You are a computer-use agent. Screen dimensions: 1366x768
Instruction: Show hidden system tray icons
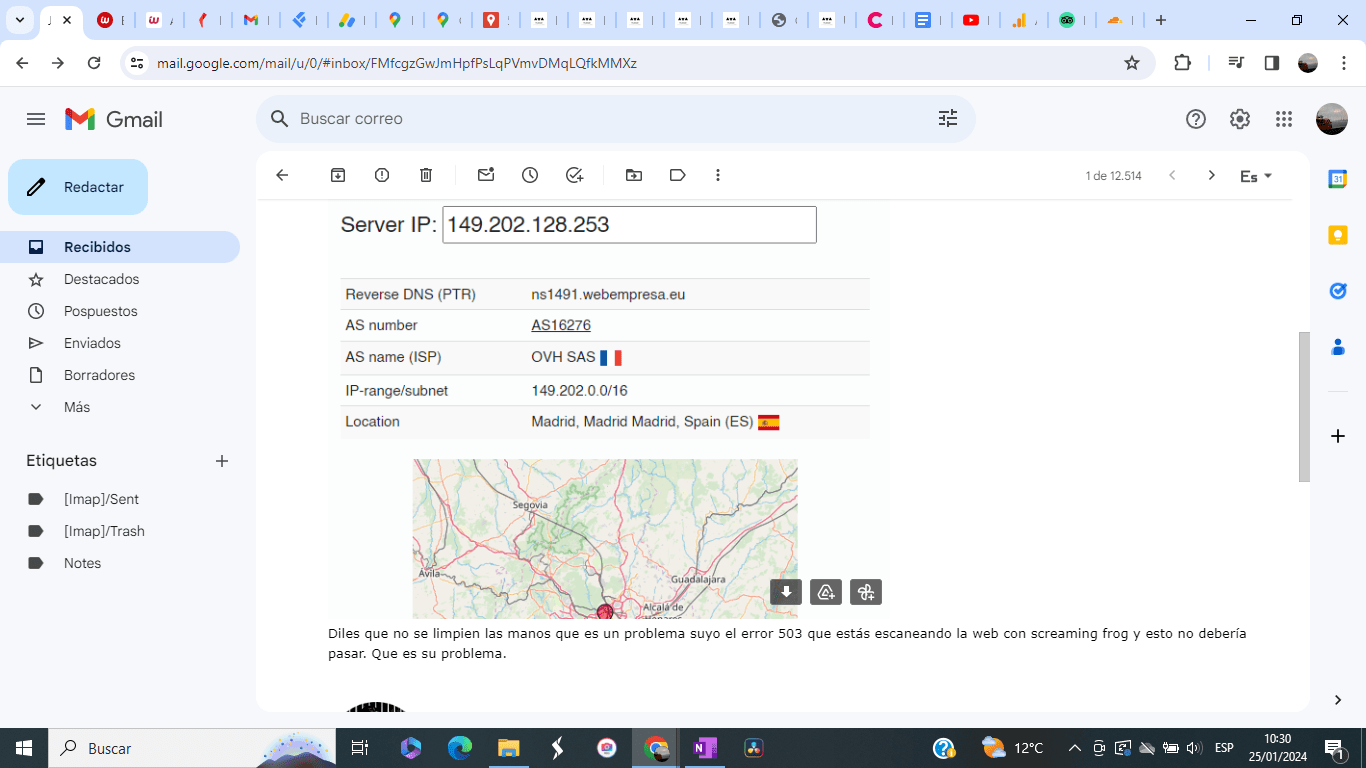pos(1075,748)
